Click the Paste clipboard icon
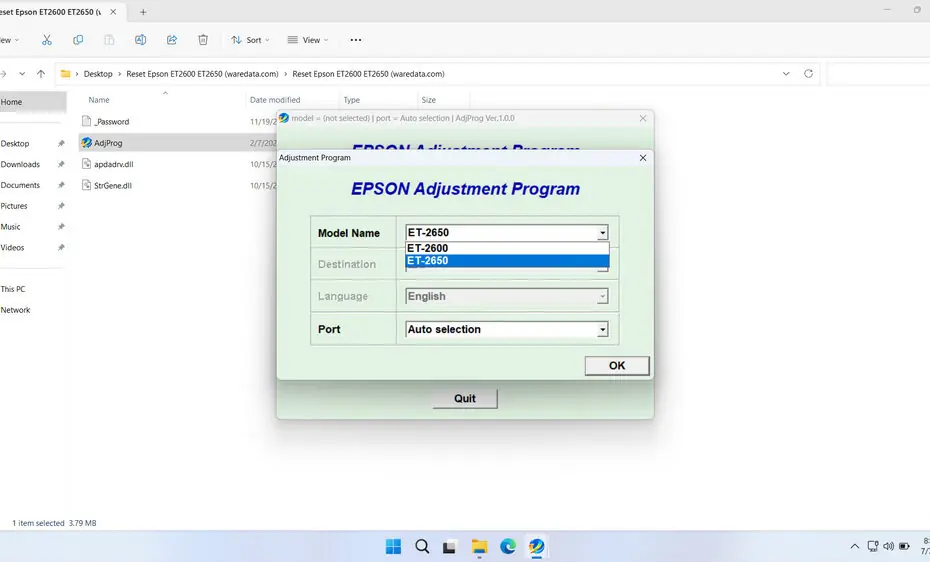 pyautogui.click(x=109, y=40)
